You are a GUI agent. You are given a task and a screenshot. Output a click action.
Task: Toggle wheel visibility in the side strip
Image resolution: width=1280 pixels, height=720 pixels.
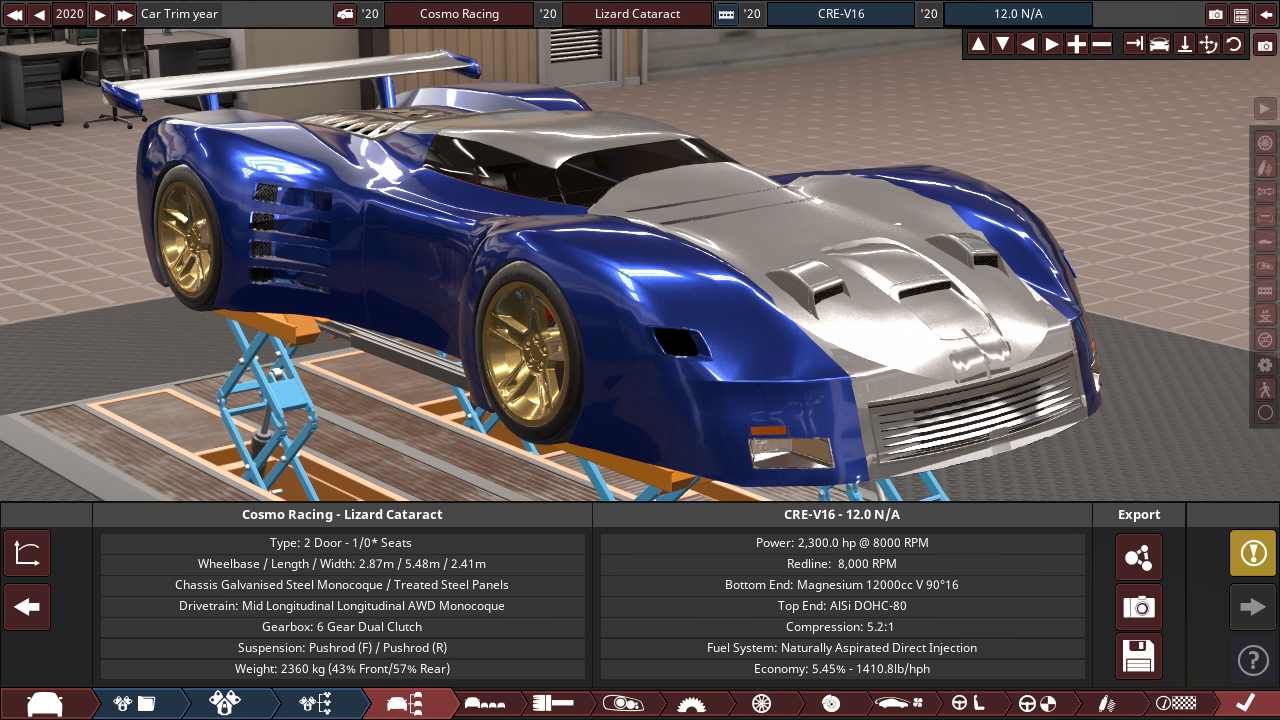[1265, 142]
